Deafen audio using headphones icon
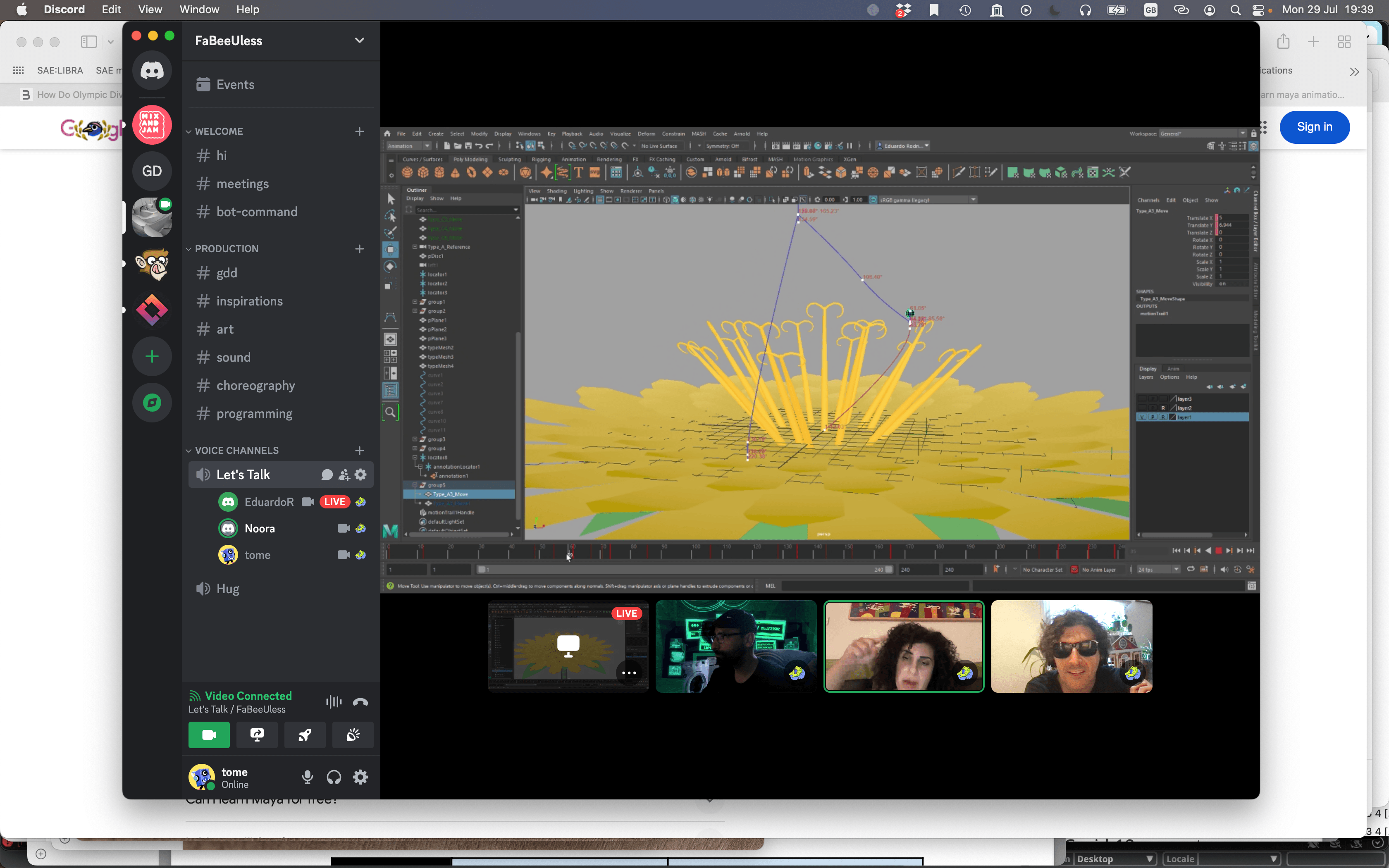This screenshot has width=1389, height=868. tap(334, 777)
